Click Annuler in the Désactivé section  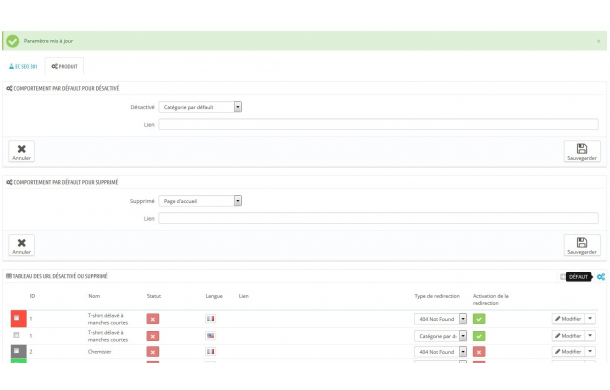tap(21, 151)
